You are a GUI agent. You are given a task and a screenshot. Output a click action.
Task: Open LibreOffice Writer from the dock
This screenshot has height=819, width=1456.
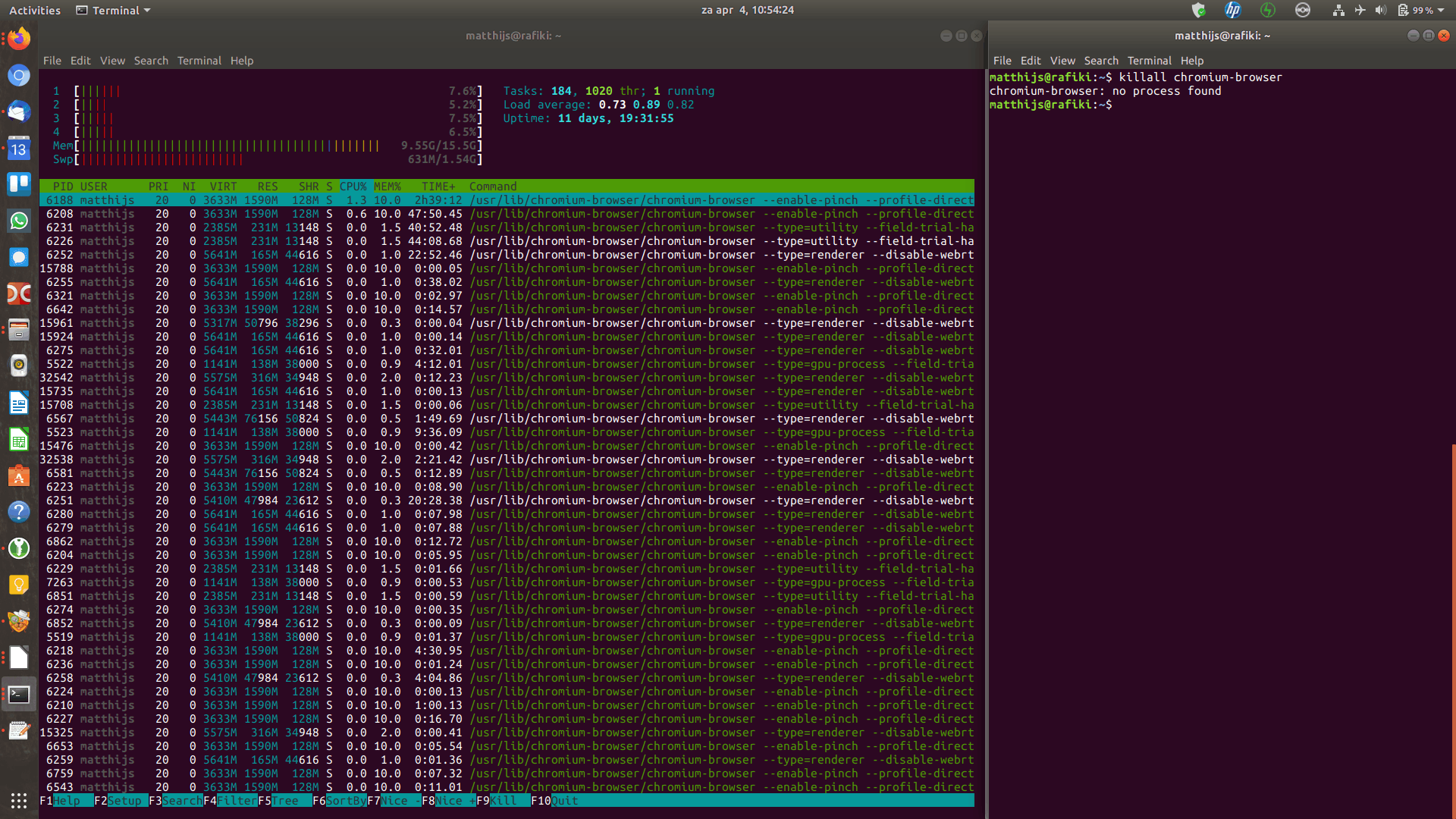coord(19,403)
